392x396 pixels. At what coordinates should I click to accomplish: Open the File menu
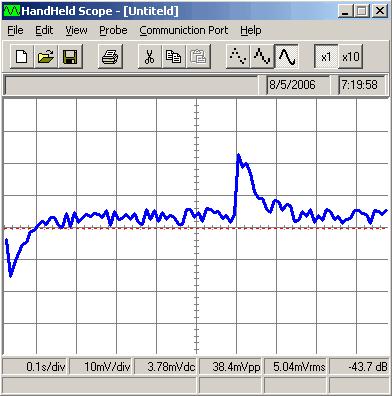click(15, 30)
